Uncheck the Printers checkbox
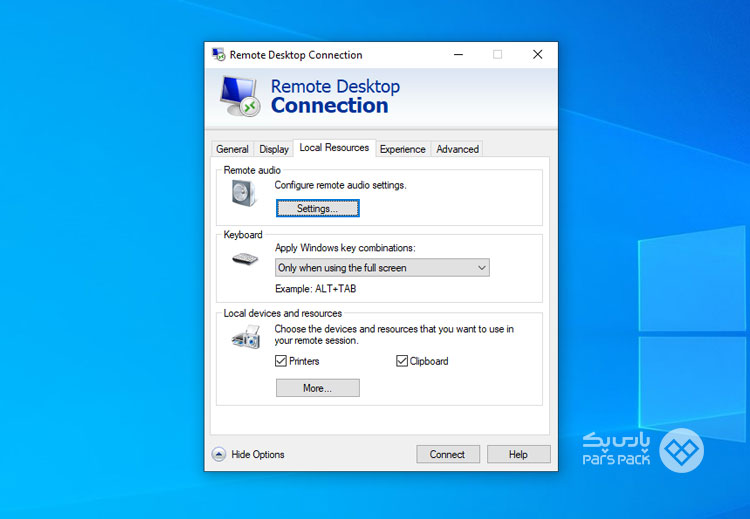 281,361
